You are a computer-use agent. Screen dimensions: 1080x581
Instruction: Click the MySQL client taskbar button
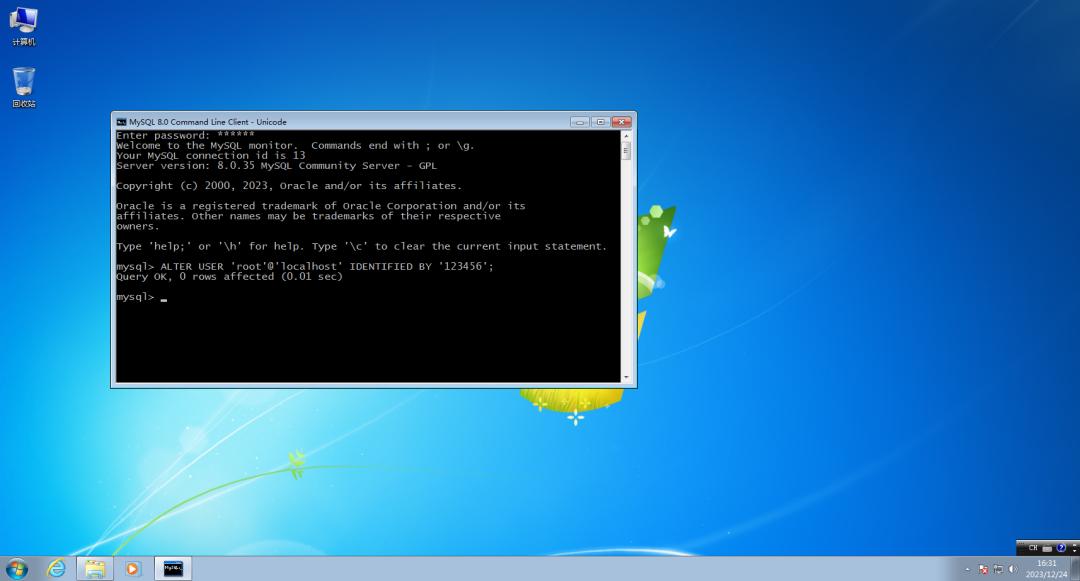(173, 569)
